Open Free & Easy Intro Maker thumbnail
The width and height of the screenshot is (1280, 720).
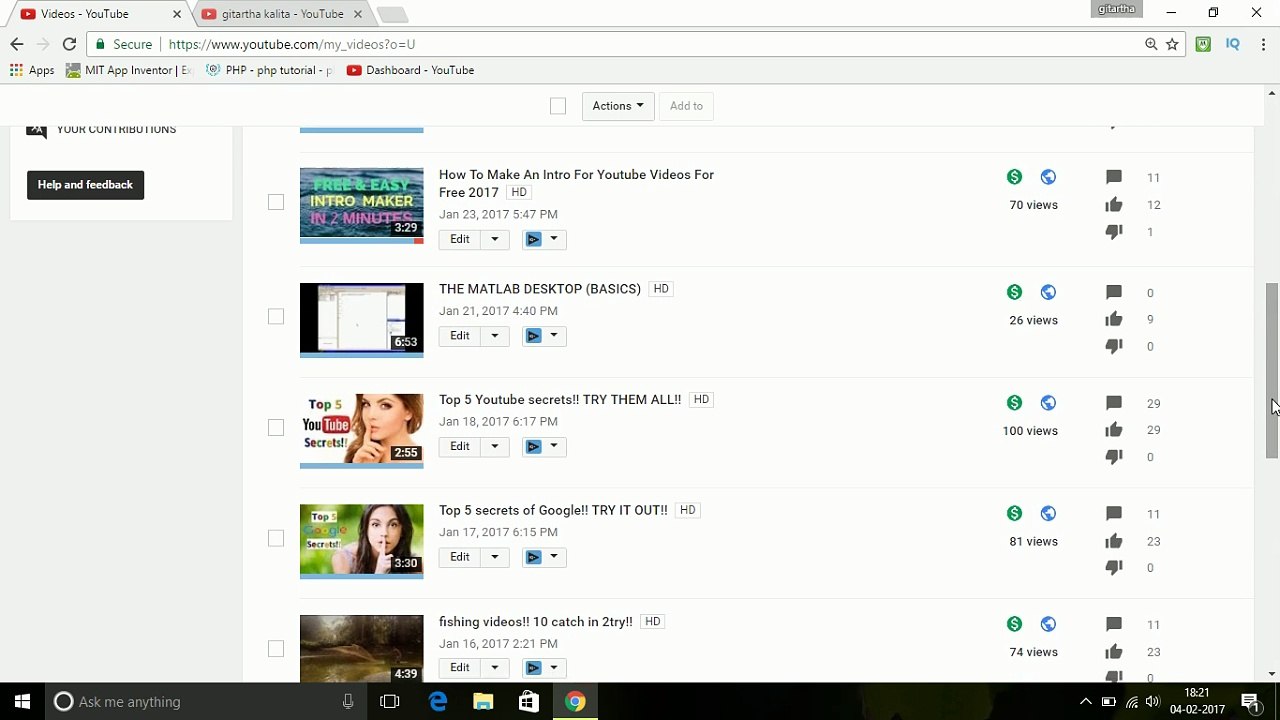362,204
